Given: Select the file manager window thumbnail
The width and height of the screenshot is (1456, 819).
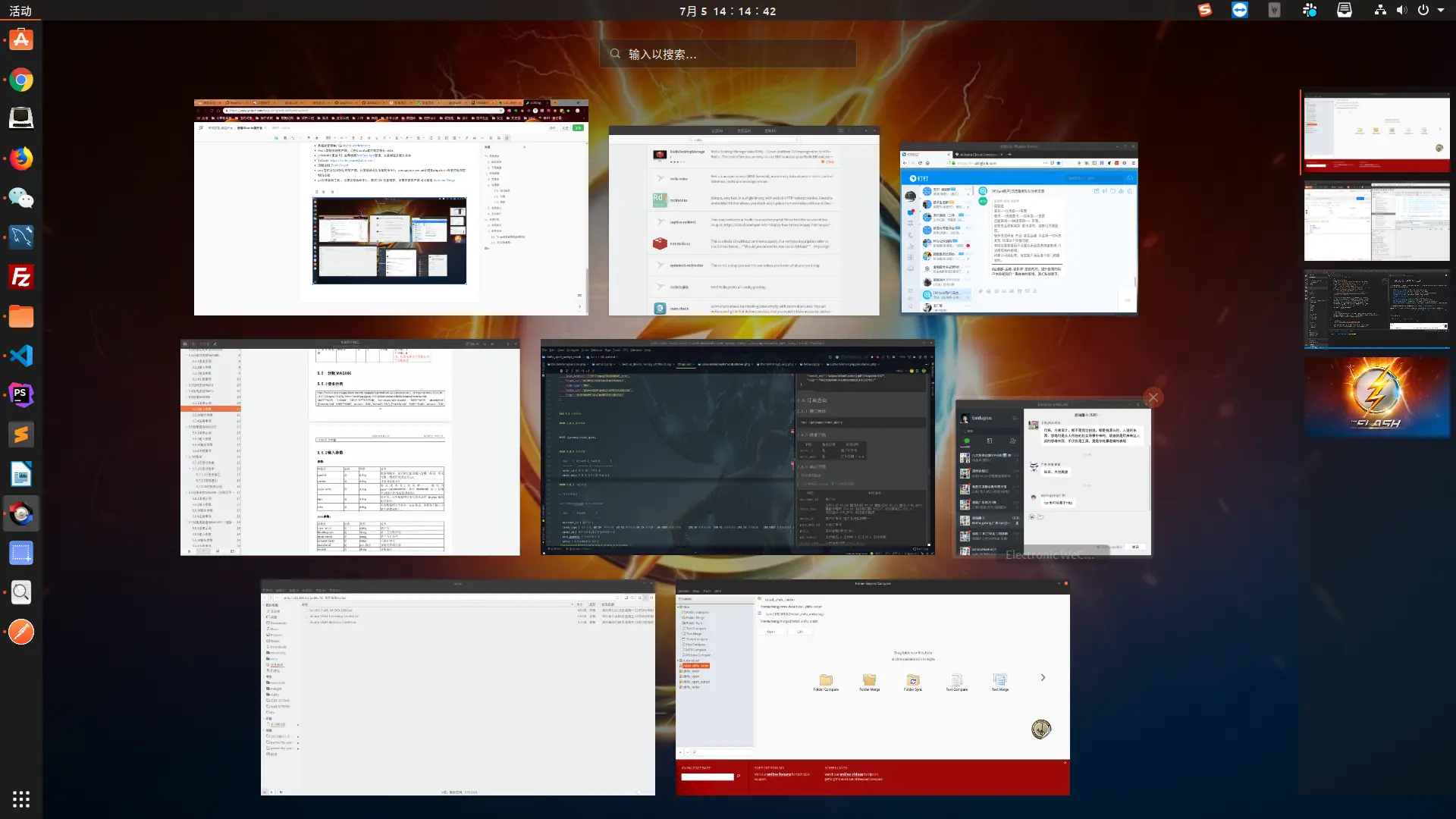Looking at the screenshot, I should point(458,688).
